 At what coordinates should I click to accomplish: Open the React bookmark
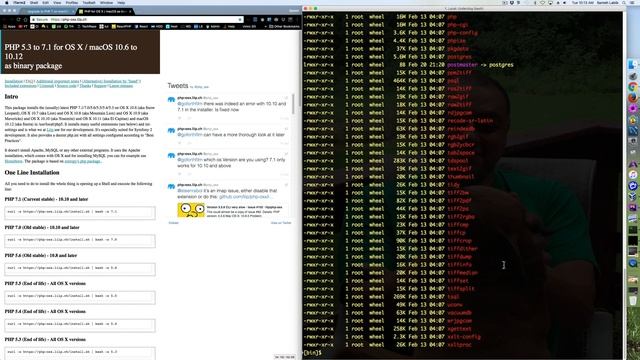coord(141,27)
